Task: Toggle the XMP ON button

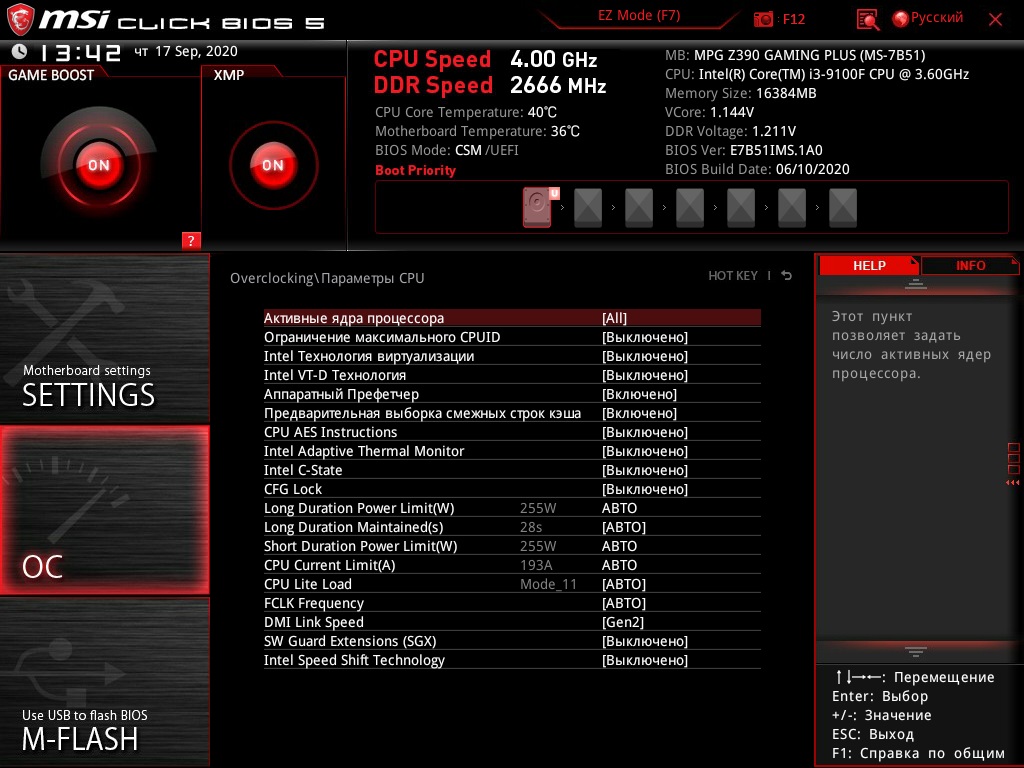Action: (273, 165)
